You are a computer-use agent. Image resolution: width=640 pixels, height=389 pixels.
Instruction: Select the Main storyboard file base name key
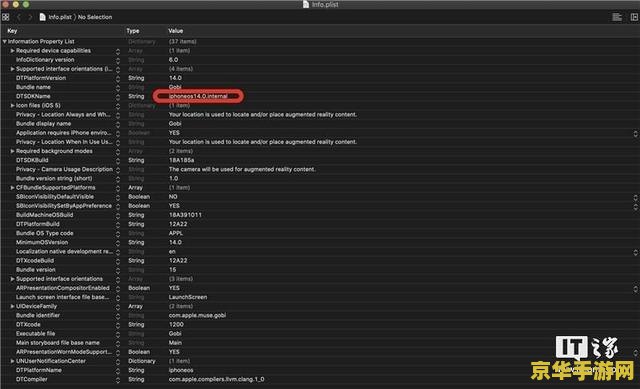(58, 343)
